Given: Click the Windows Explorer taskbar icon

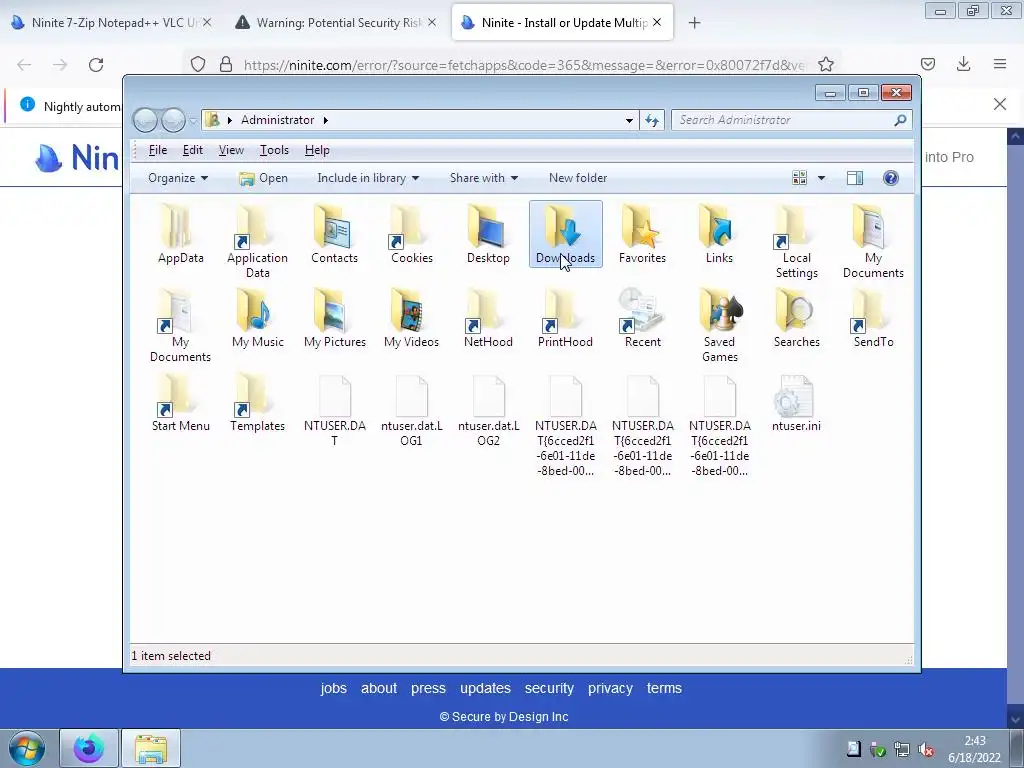Looking at the screenshot, I should click(151, 748).
